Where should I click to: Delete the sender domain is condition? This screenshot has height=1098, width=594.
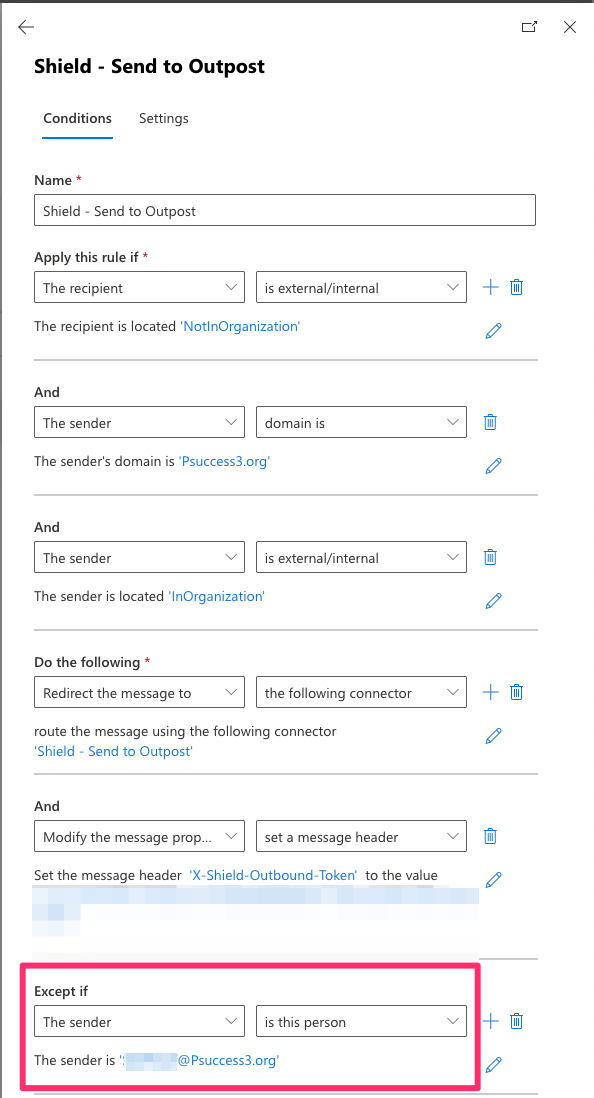point(491,422)
